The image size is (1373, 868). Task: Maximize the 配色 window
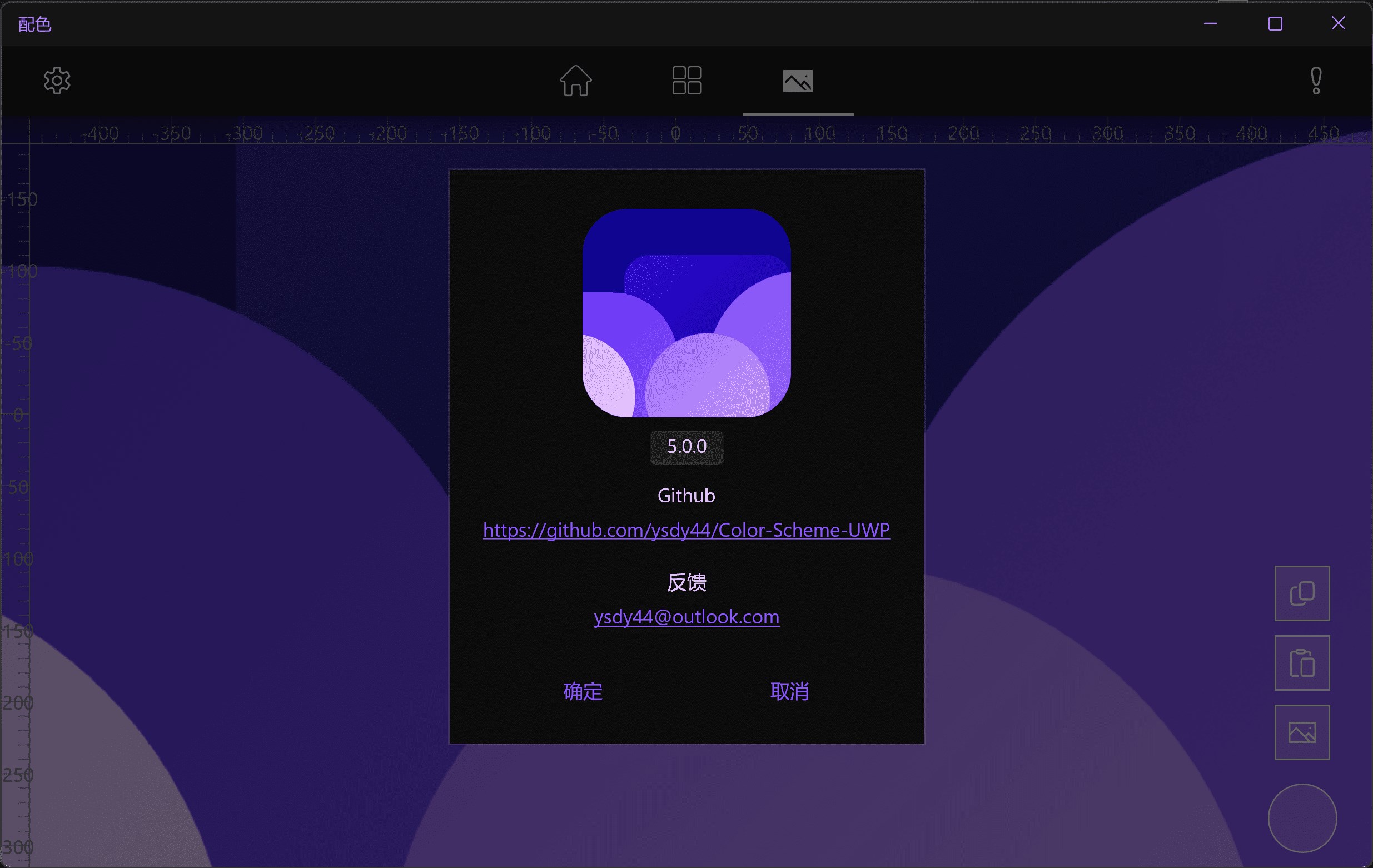pos(1275,24)
